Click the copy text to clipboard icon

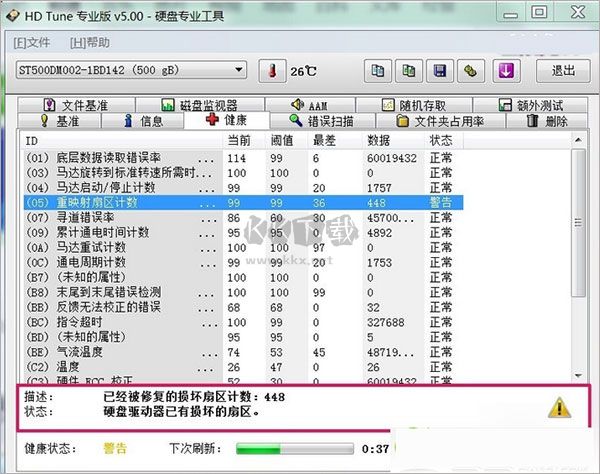click(378, 71)
